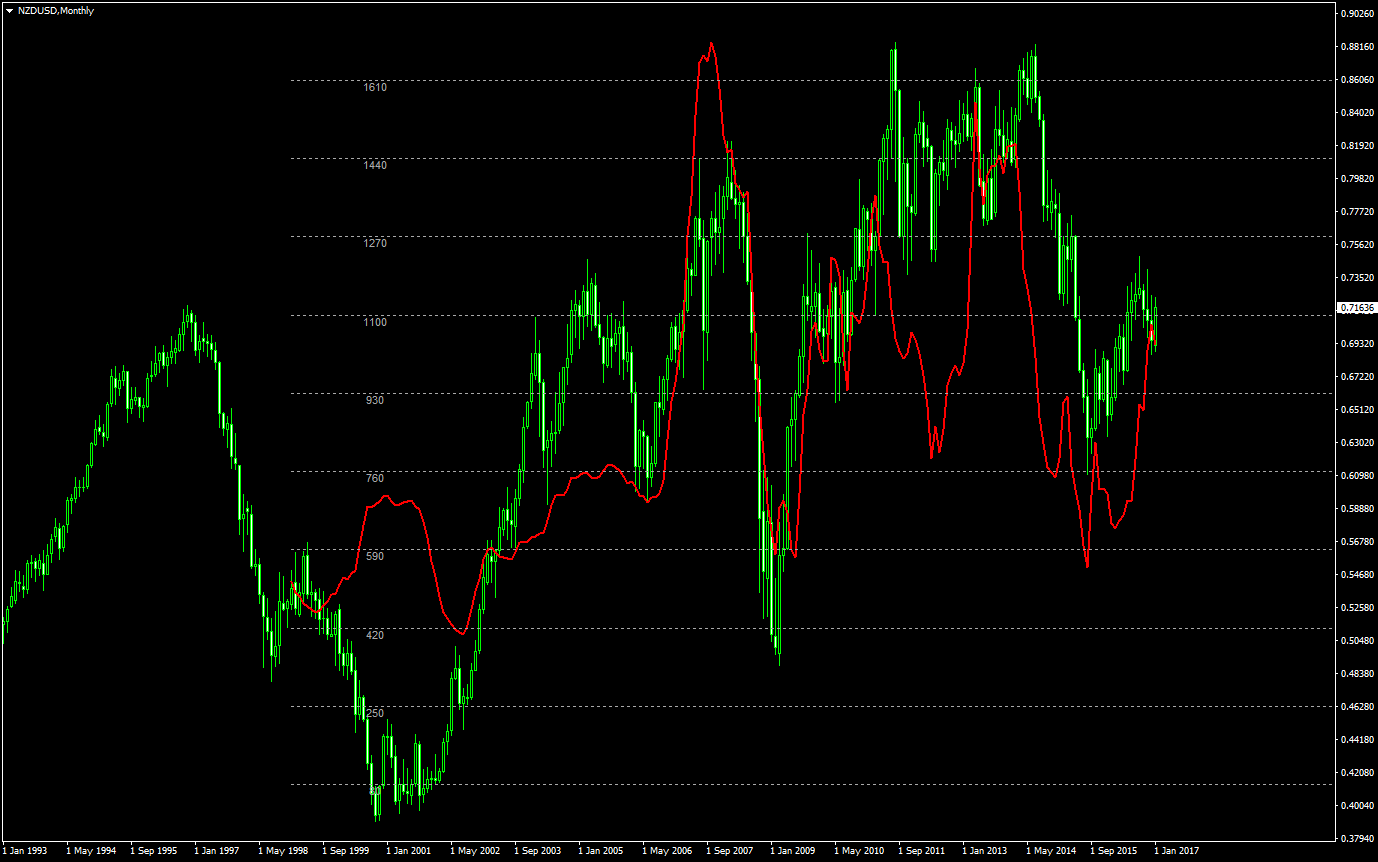1378x862 pixels.
Task: Click the 1 Jan 1993 date label
Action: (26, 851)
